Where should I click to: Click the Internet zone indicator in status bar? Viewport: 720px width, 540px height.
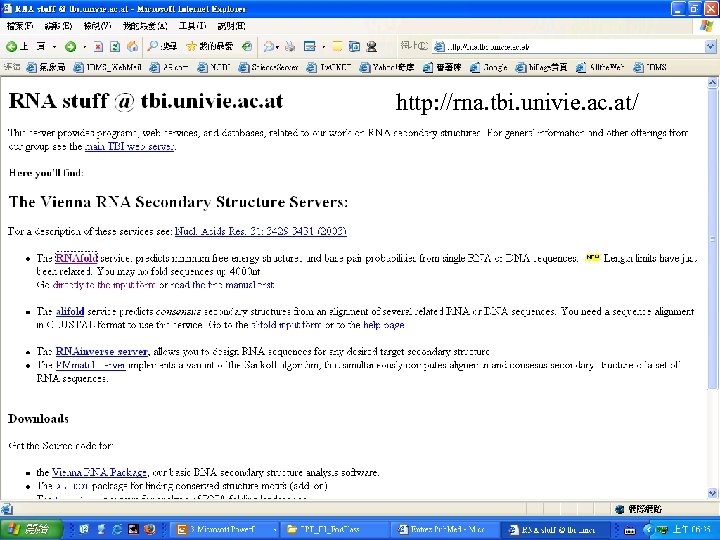[639, 509]
